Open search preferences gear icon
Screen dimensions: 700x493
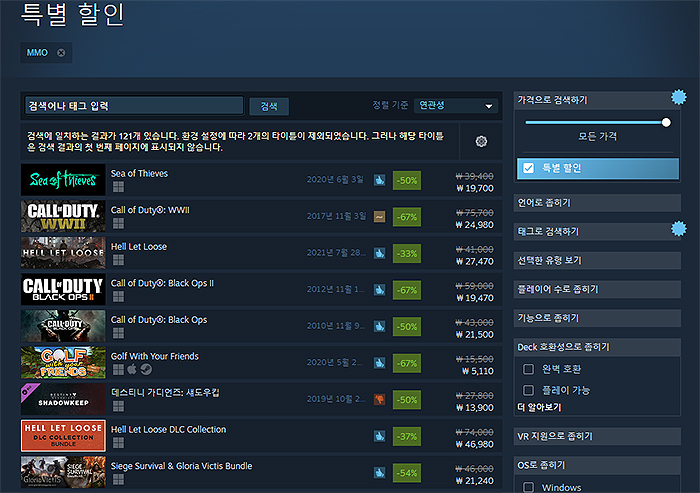pos(481,142)
